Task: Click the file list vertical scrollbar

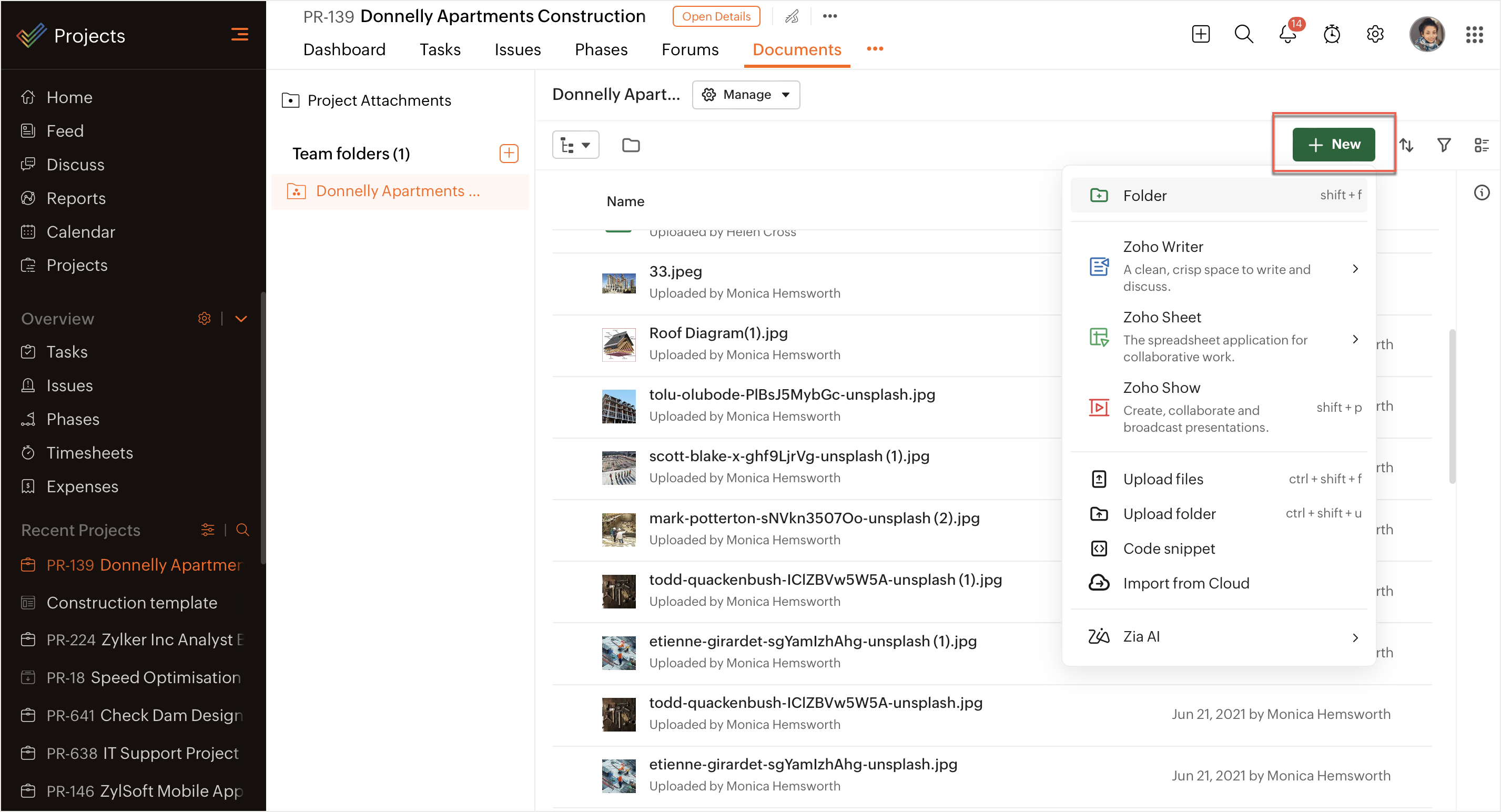Action: pyautogui.click(x=1452, y=406)
